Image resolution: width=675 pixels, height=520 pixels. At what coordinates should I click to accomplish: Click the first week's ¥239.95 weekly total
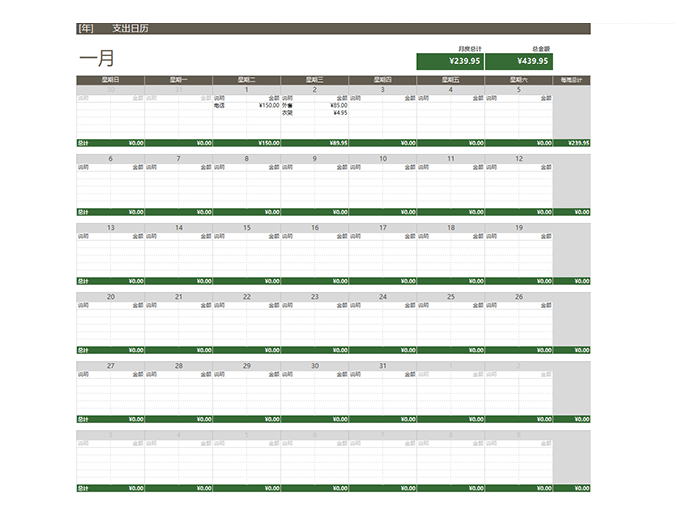[x=579, y=143]
